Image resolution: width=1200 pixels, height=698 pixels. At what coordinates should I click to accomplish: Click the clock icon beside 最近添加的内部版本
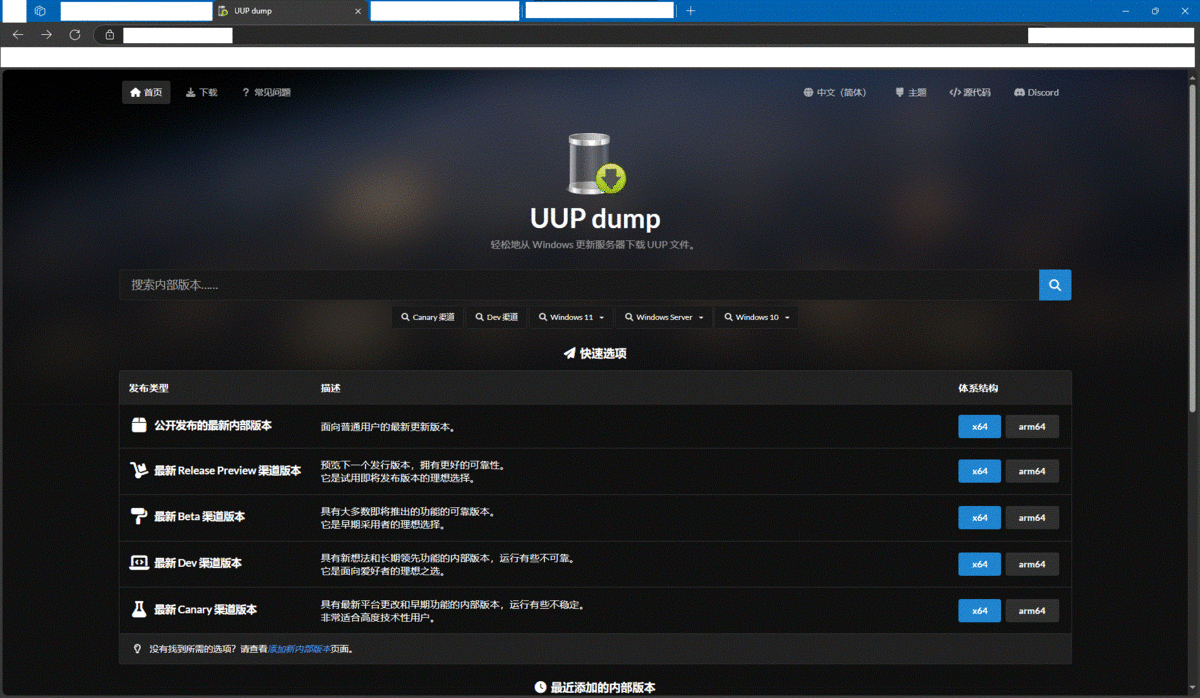pos(540,687)
